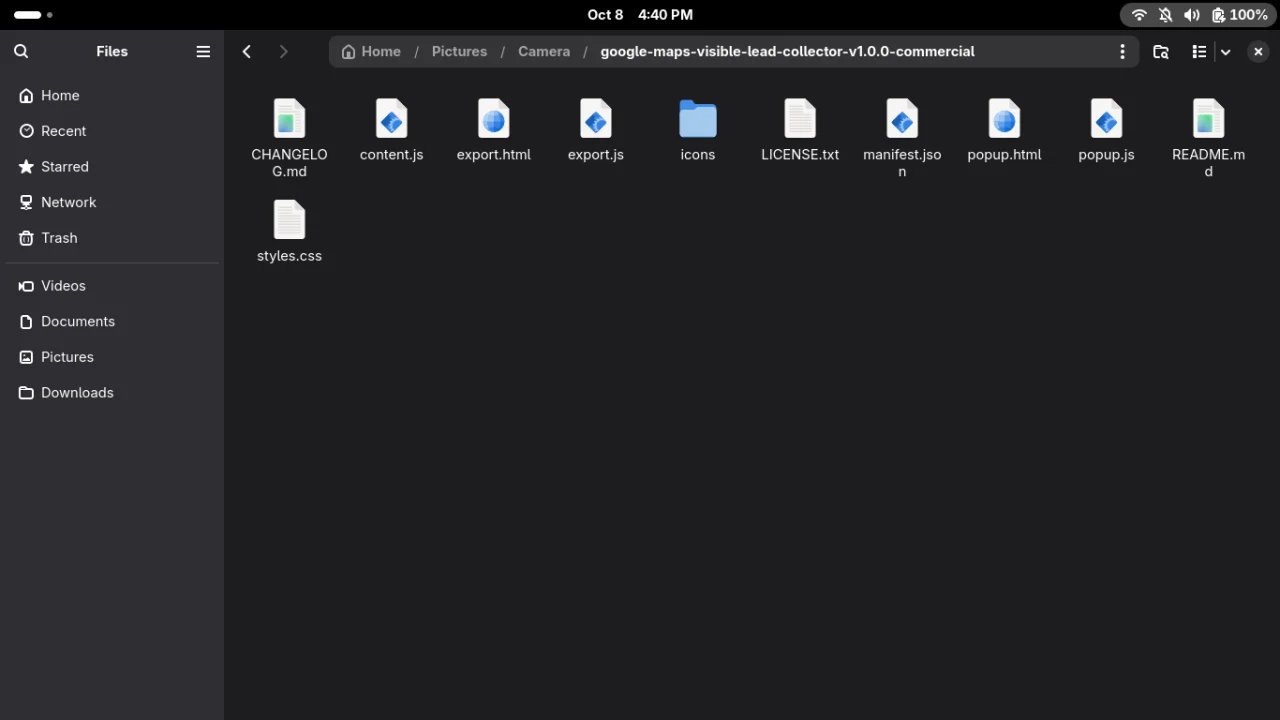Open Home in the sidebar

pyautogui.click(x=112, y=96)
